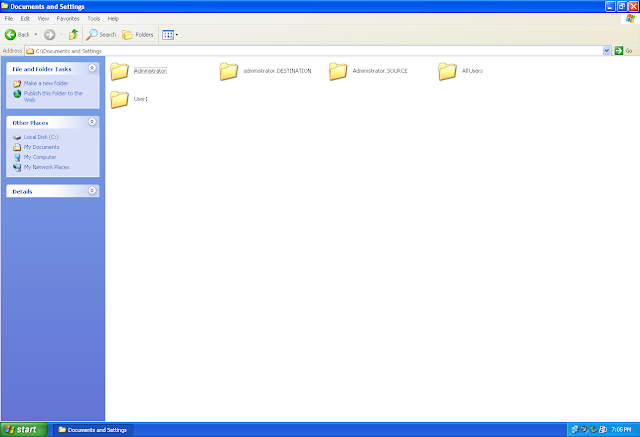
Task: Click the User1 folder name
Action: pyautogui.click(x=141, y=99)
